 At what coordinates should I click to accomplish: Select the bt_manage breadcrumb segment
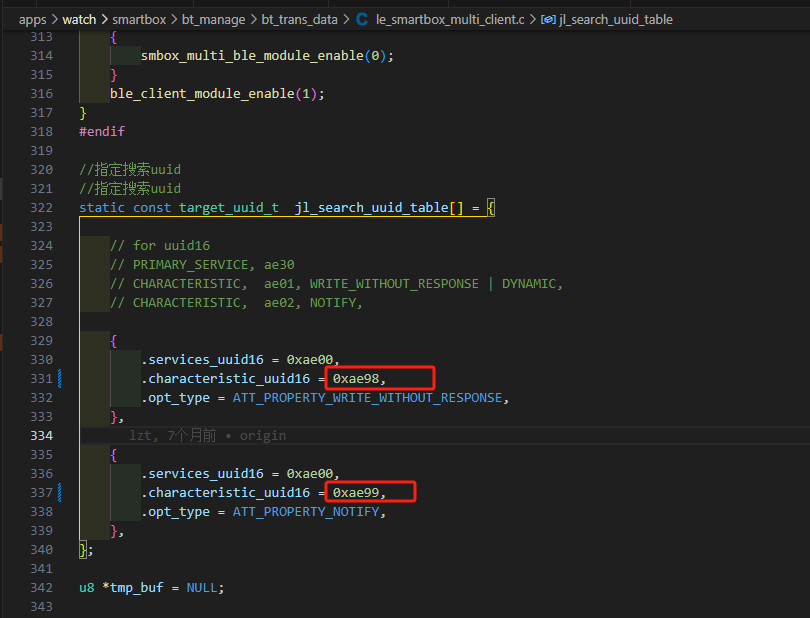click(x=213, y=20)
